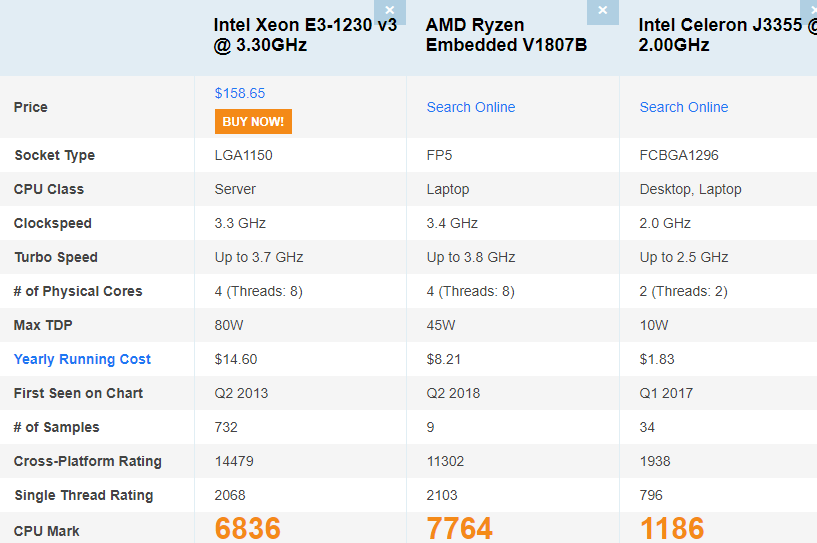
Task: Click the AMD Ryzen Embedded V1807B heading
Action: [x=506, y=35]
